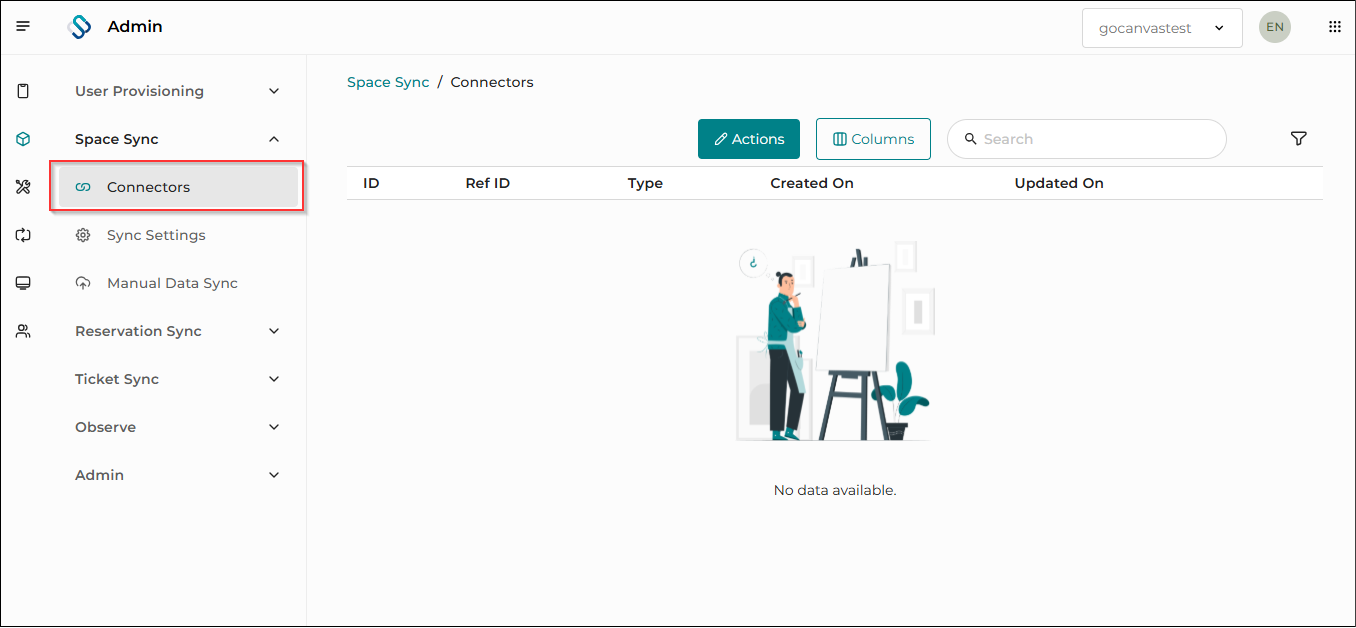
Task: Expand the Ticket Sync section
Action: coord(178,379)
